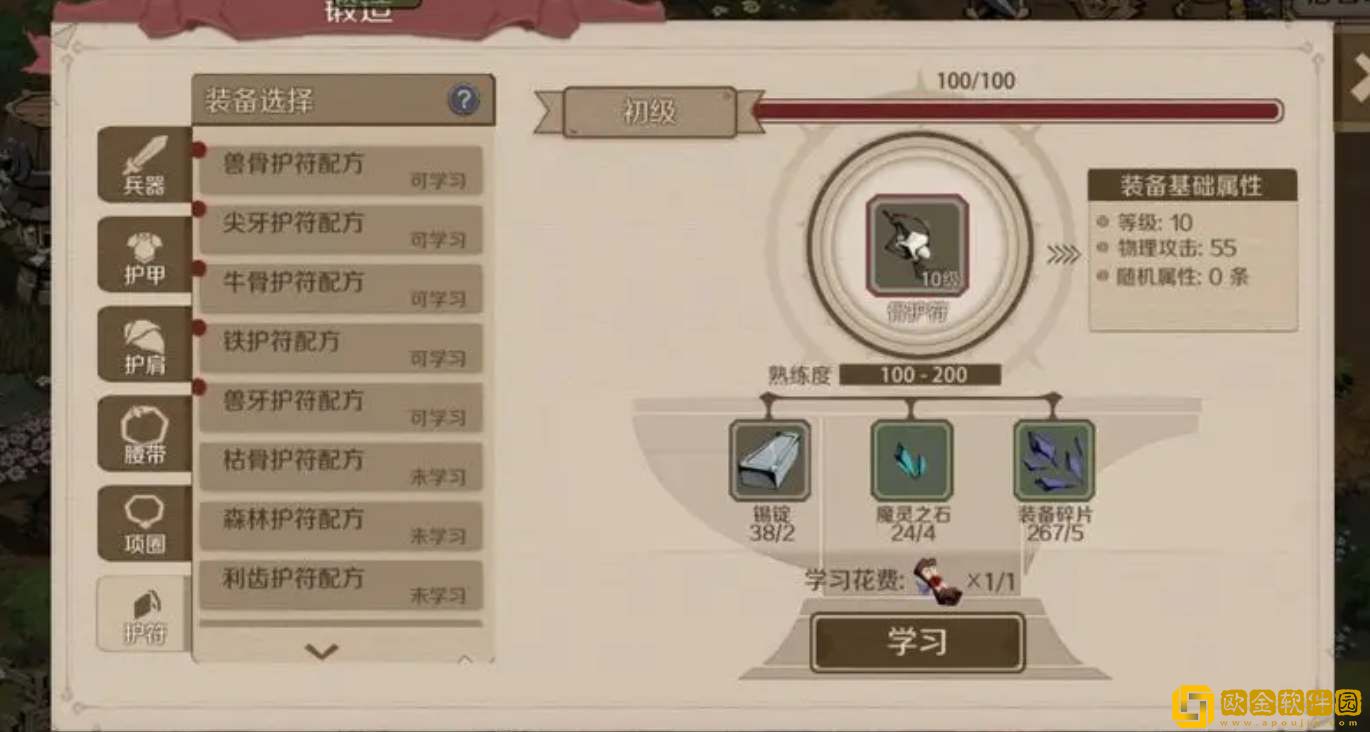Click the red 100/100 proficiency progress bar
This screenshot has height=732, width=1370.
[x=1017, y=111]
